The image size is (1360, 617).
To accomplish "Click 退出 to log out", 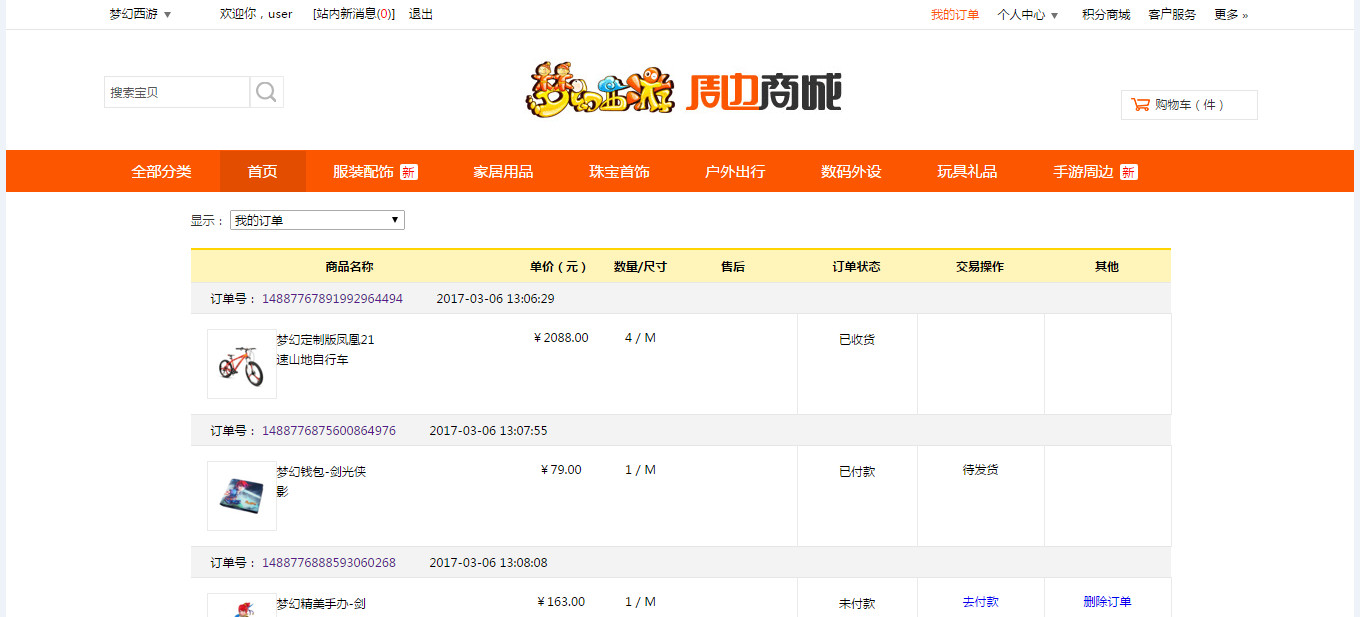I will click(x=421, y=14).
